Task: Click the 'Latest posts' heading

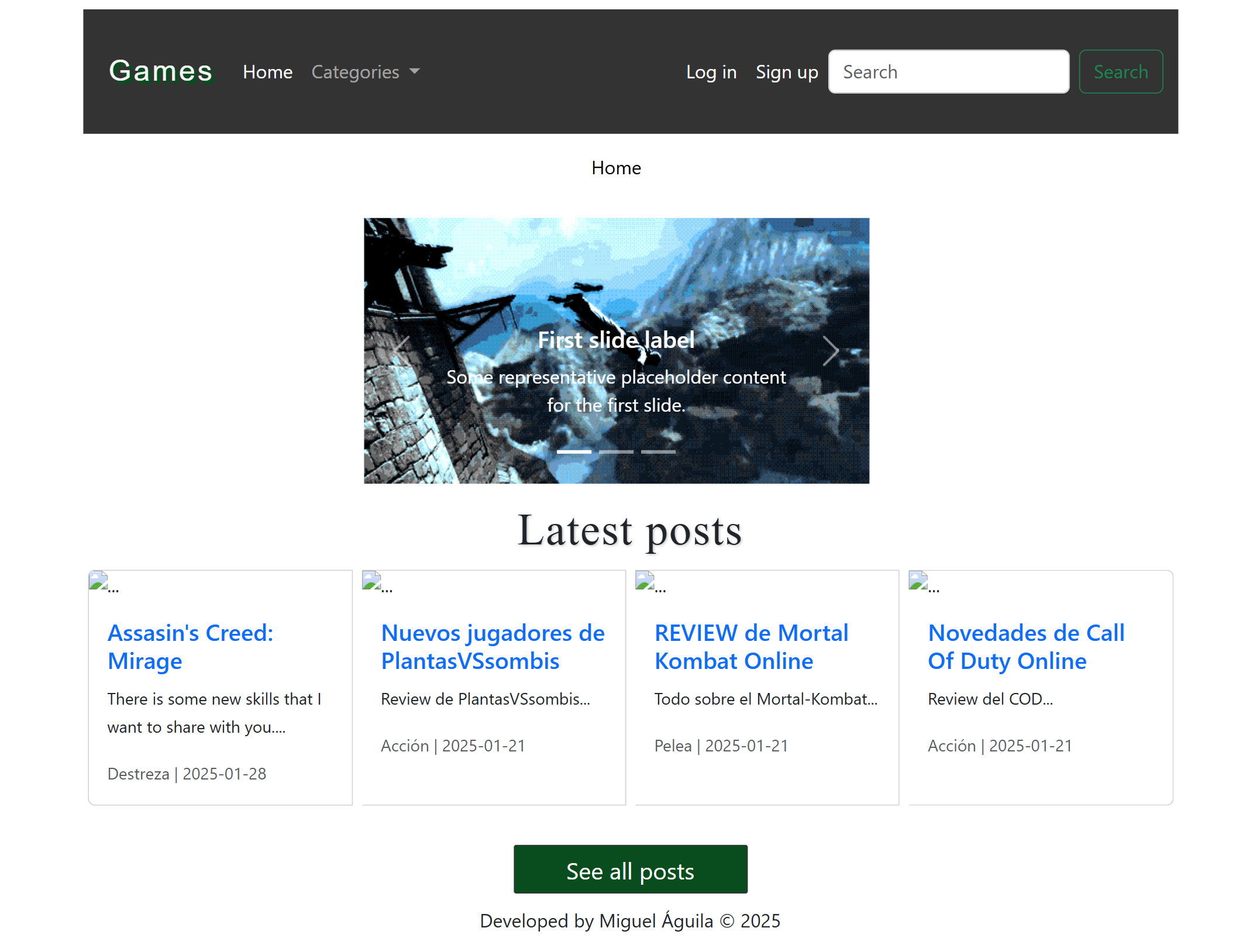Action: (630, 532)
